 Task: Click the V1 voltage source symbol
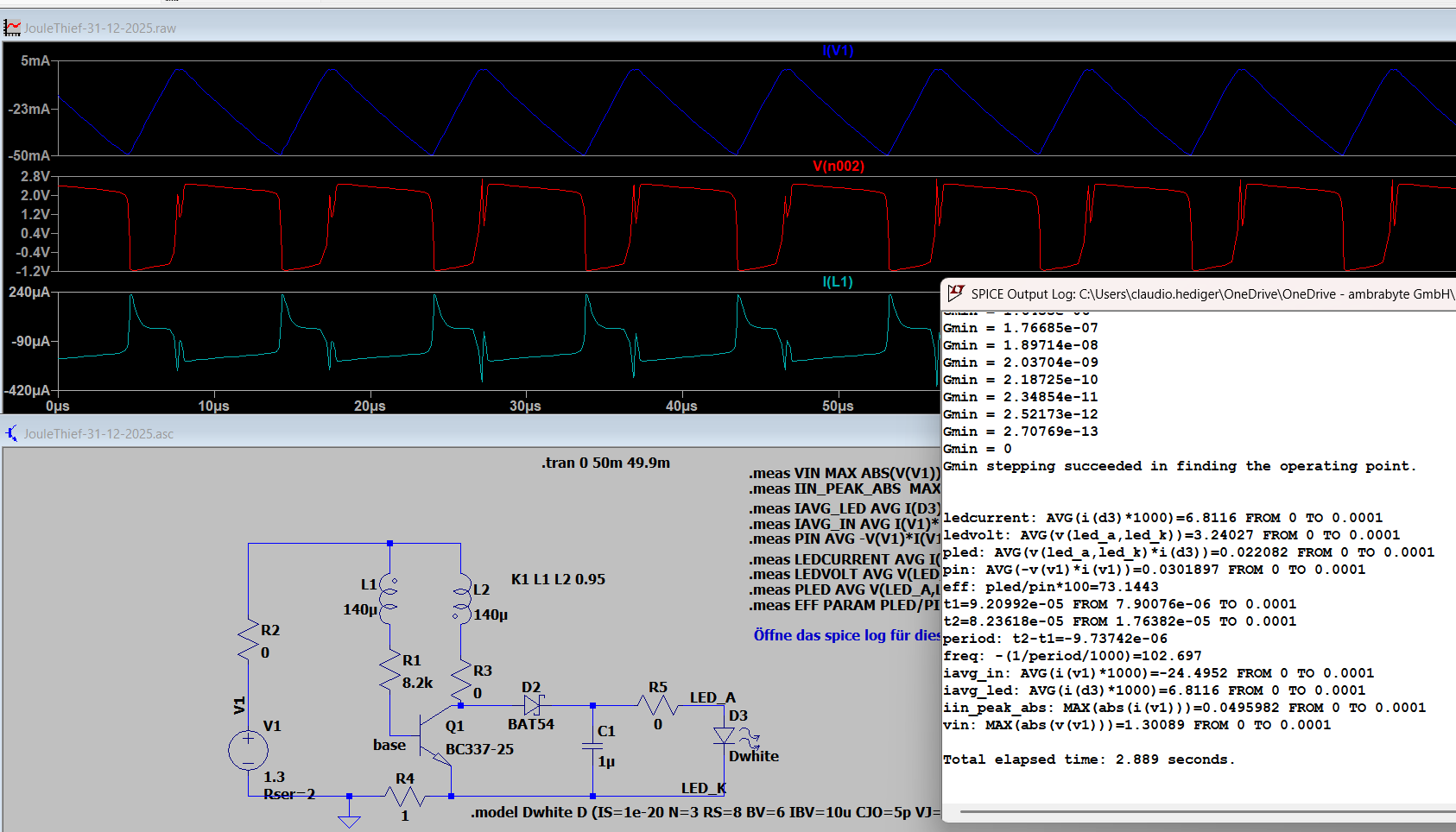pyautogui.click(x=248, y=750)
